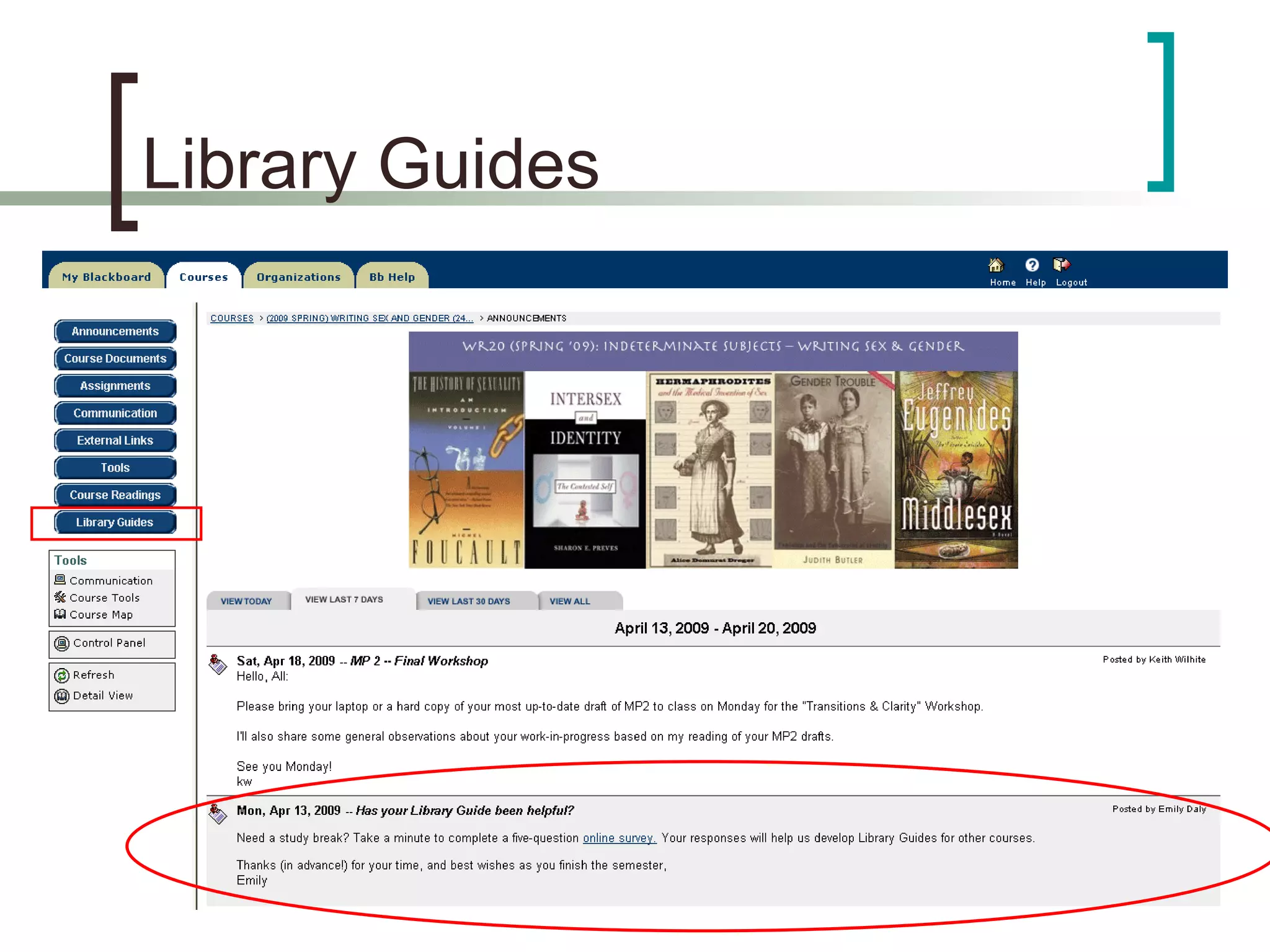The height and width of the screenshot is (952, 1270).
Task: Click Course Tools link in Tools box
Action: [x=105, y=598]
